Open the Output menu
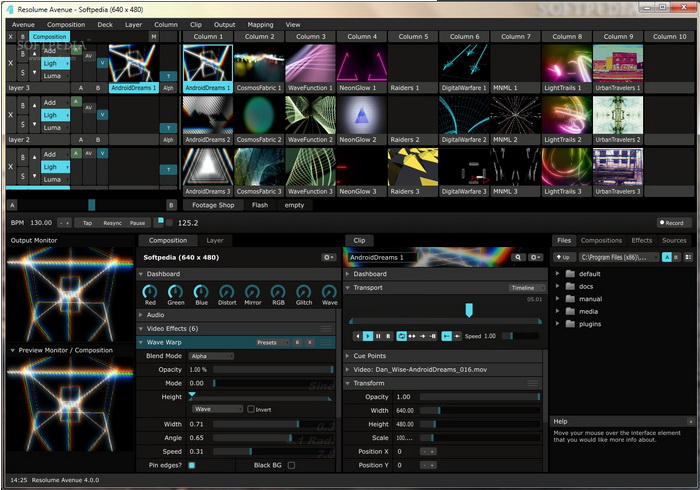The image size is (700, 490). coord(225,25)
